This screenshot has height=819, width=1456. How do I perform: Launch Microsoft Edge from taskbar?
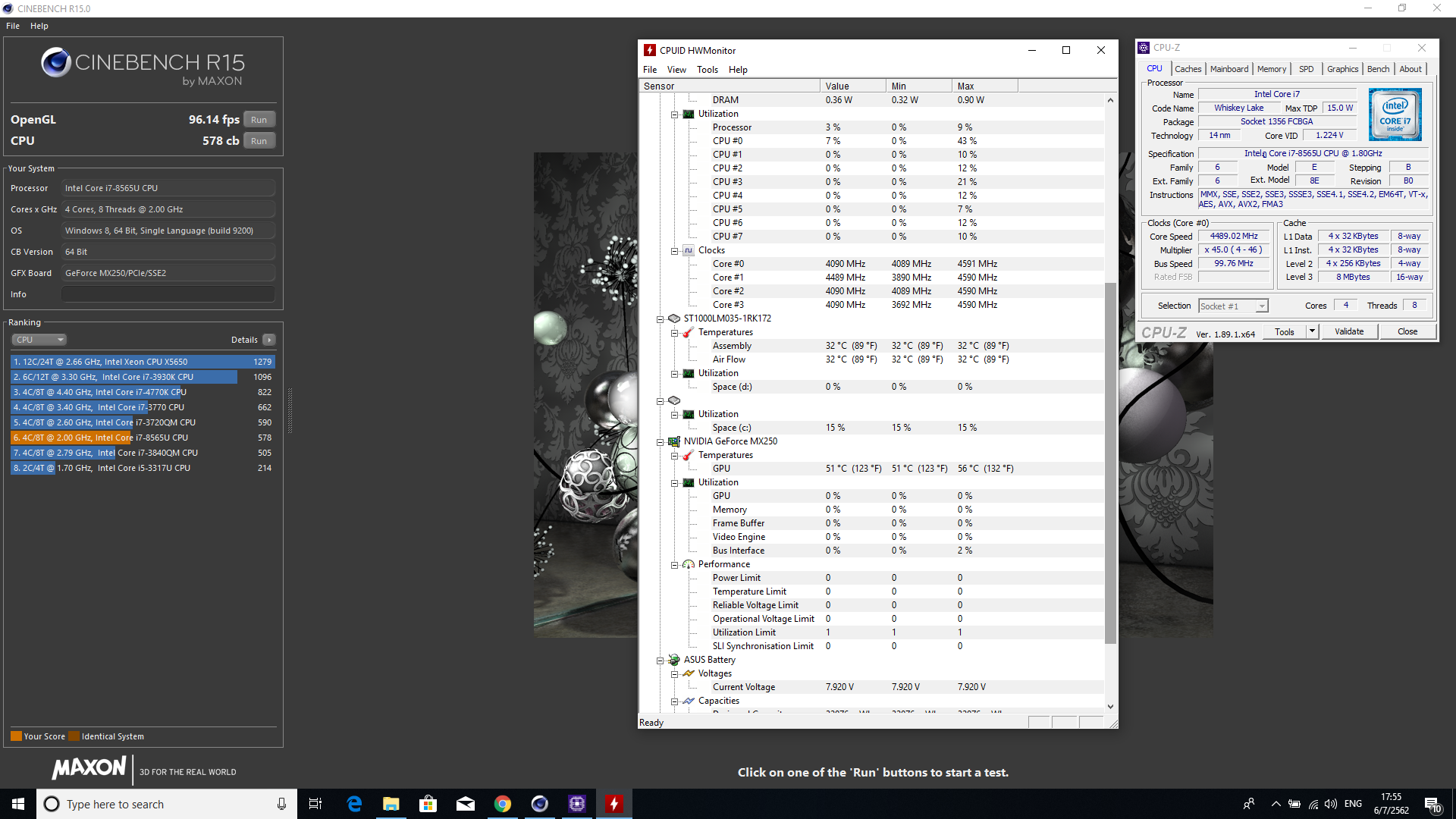point(353,804)
